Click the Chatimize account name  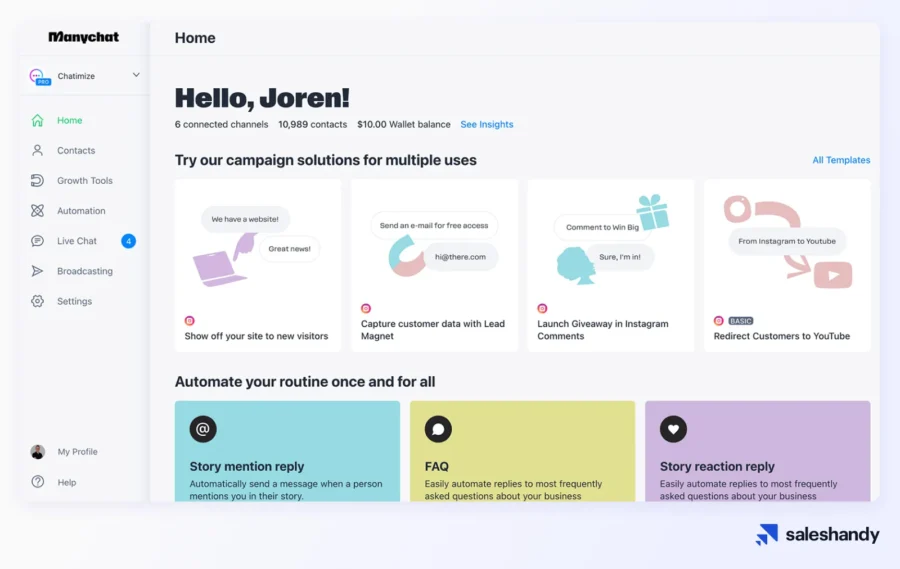(x=76, y=76)
